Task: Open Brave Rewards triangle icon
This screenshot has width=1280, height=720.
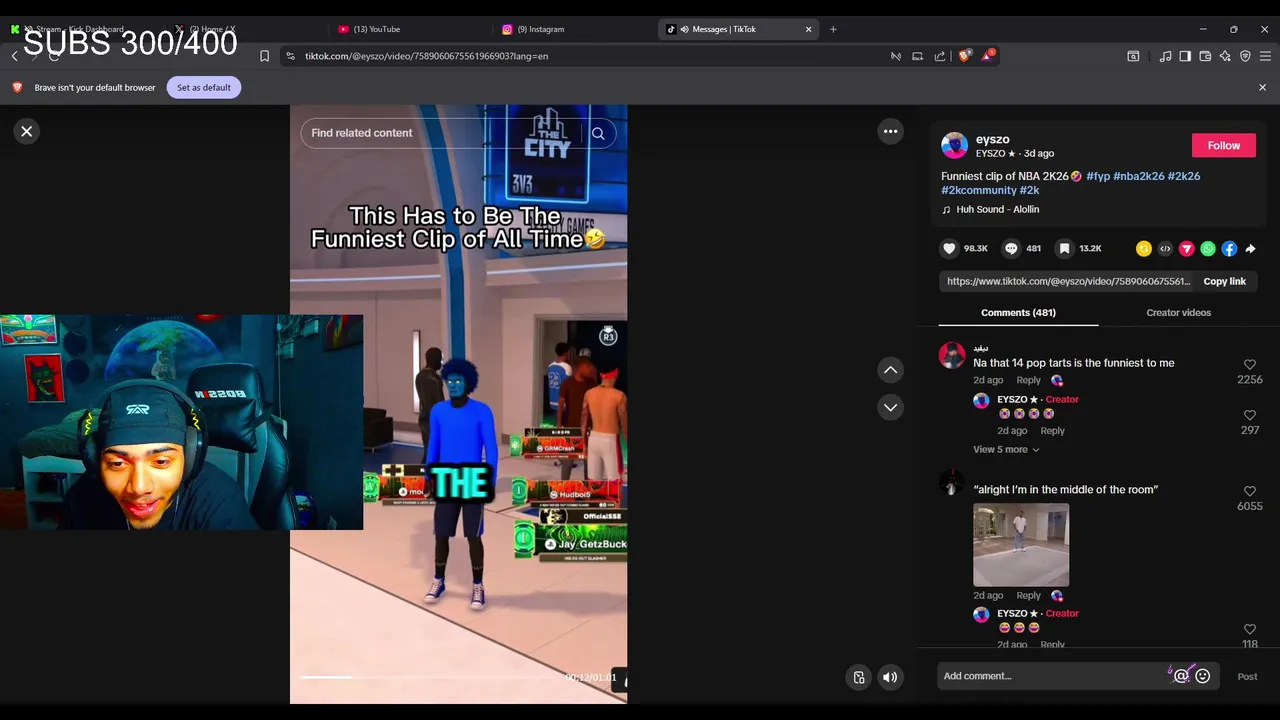Action: pos(987,56)
